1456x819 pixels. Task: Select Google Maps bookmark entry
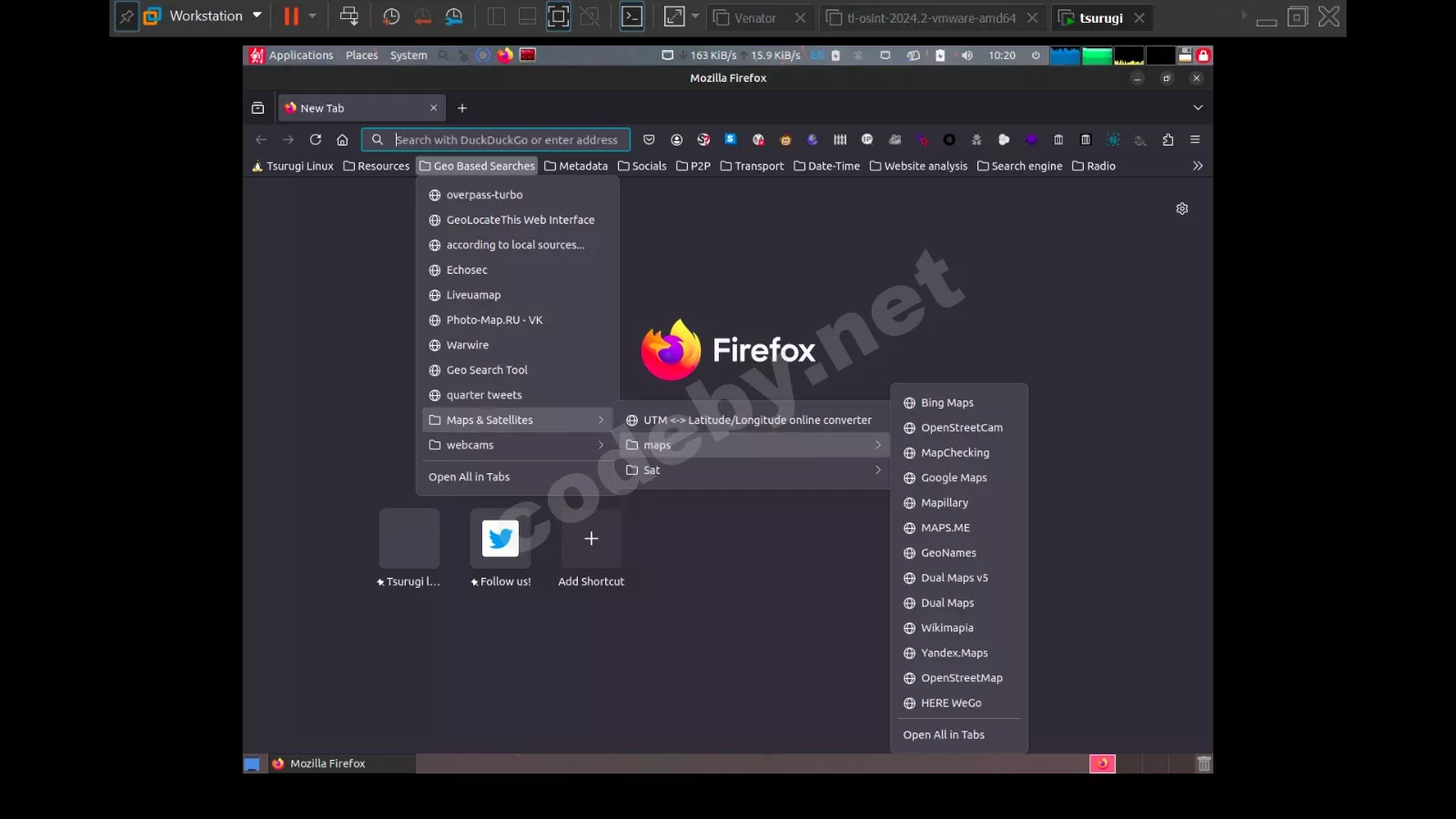click(953, 478)
